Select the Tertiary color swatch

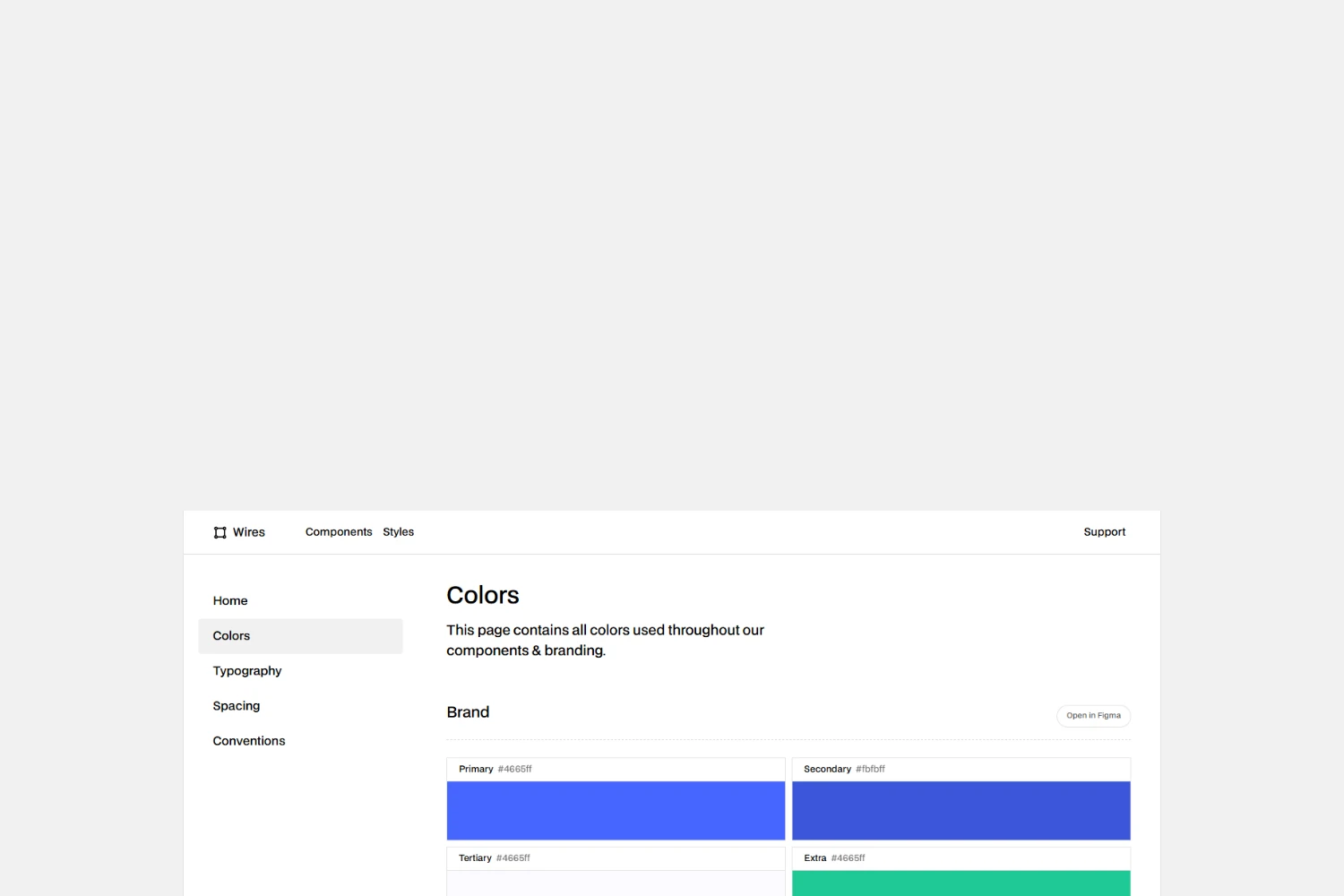point(616,885)
